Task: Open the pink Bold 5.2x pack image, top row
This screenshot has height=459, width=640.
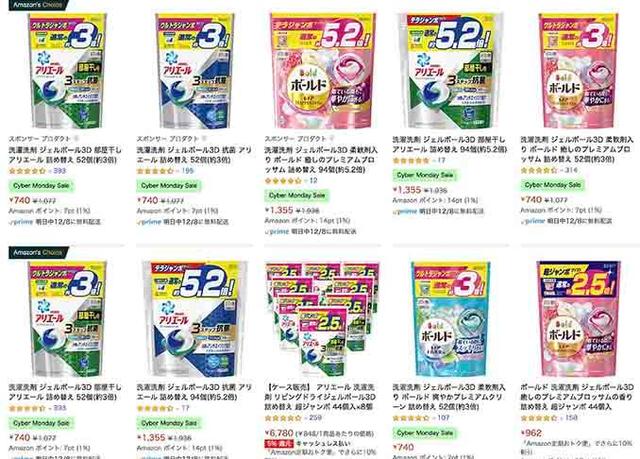Action: click(x=322, y=71)
